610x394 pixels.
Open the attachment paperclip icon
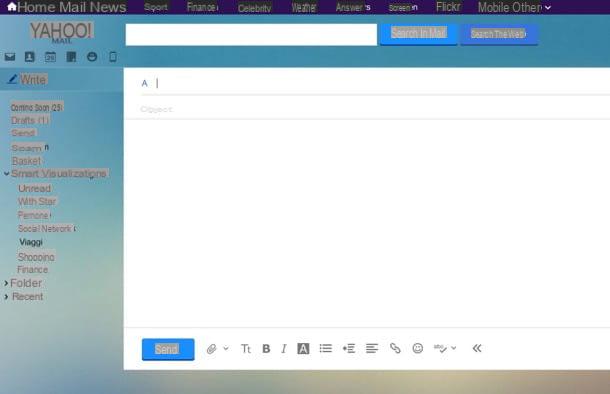click(211, 349)
